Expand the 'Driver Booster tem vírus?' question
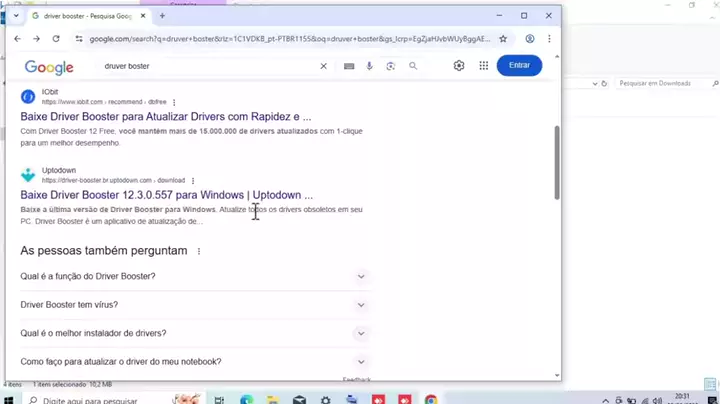The image size is (720, 404). 361,305
